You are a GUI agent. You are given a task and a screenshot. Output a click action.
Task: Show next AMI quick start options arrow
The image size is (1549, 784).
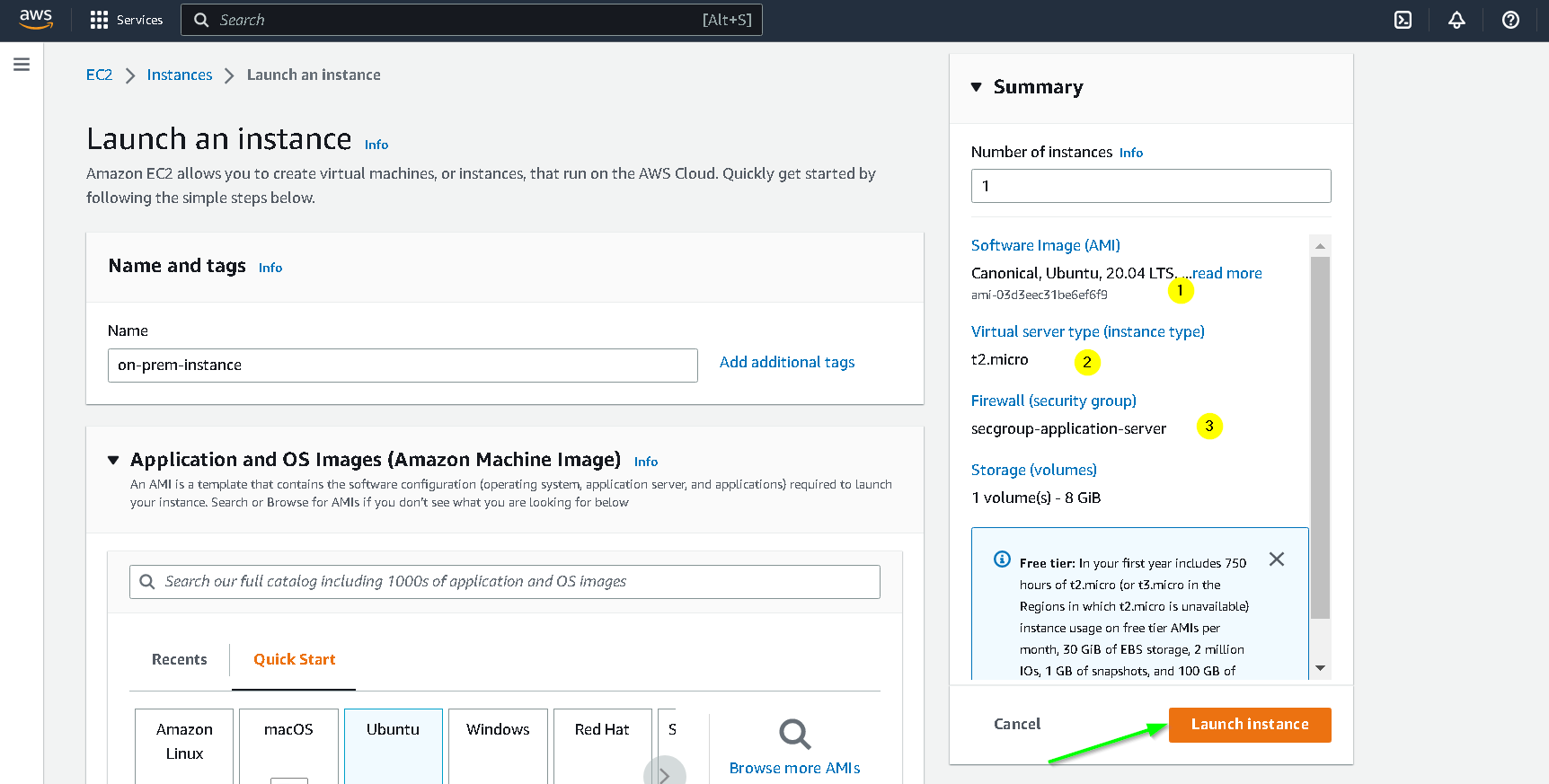point(665,774)
